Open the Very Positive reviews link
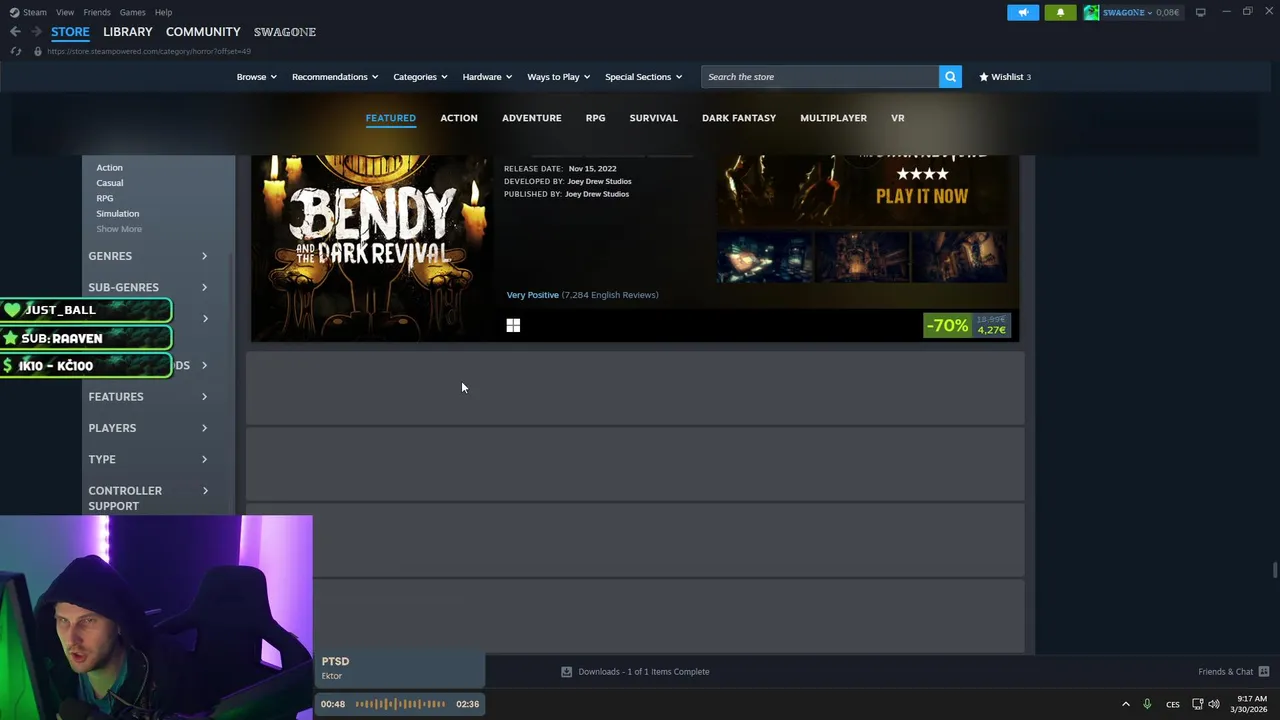The height and width of the screenshot is (720, 1280). pos(533,295)
